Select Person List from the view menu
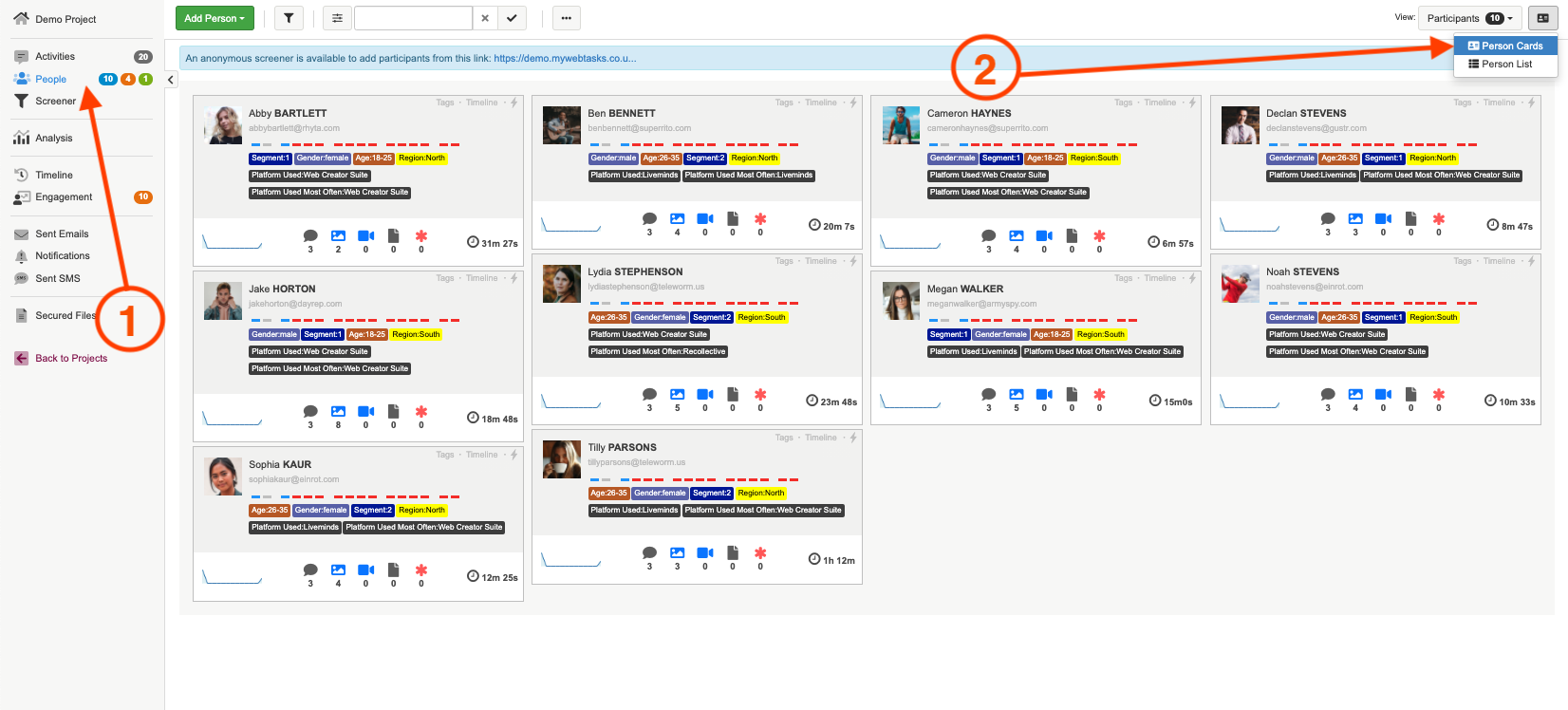 1505,65
